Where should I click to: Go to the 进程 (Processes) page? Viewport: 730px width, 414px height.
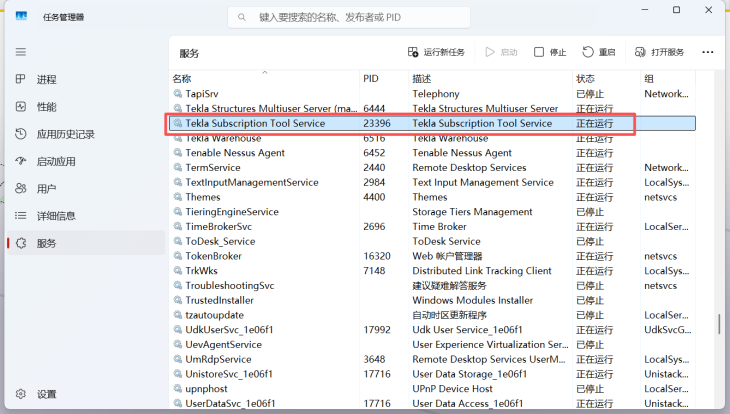tap(86, 79)
